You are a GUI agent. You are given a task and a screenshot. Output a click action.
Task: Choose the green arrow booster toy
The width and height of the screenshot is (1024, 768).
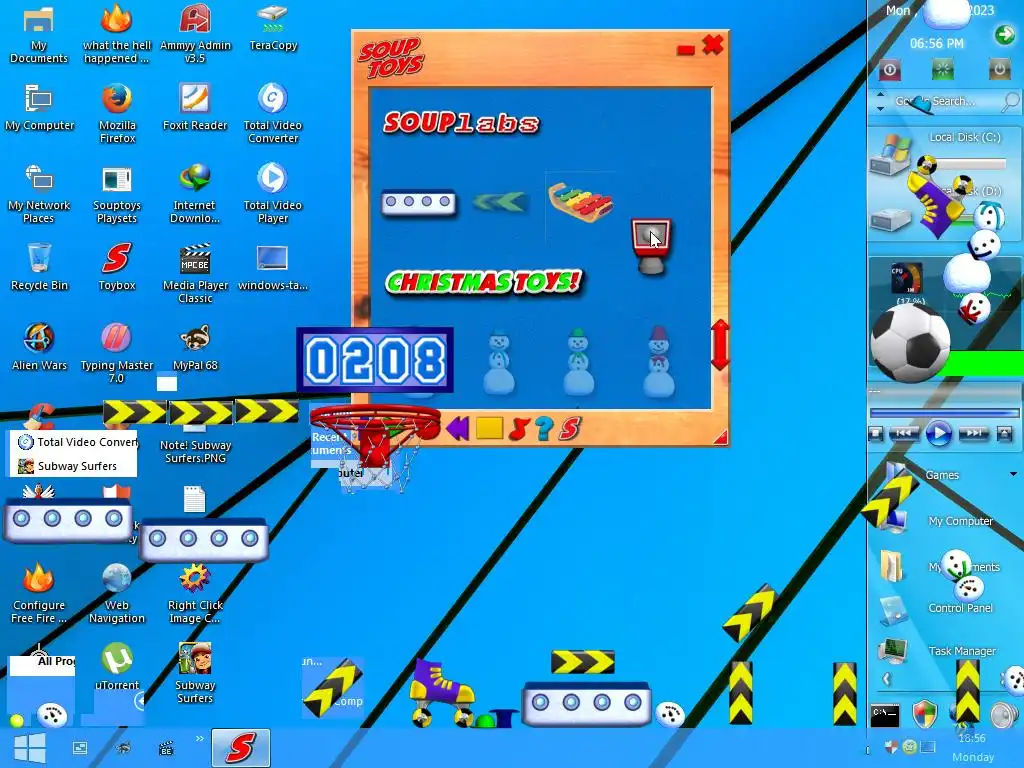499,202
